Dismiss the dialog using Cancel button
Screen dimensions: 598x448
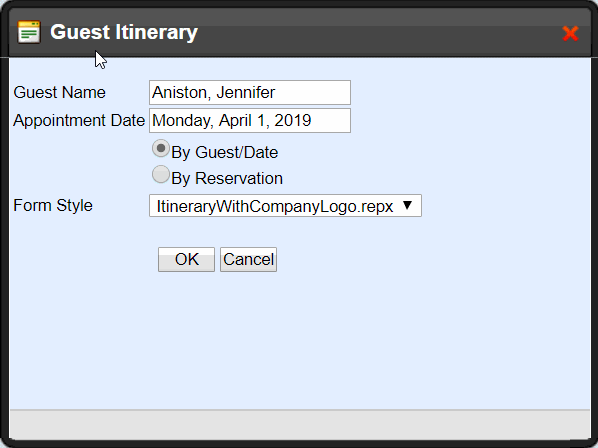point(248,259)
